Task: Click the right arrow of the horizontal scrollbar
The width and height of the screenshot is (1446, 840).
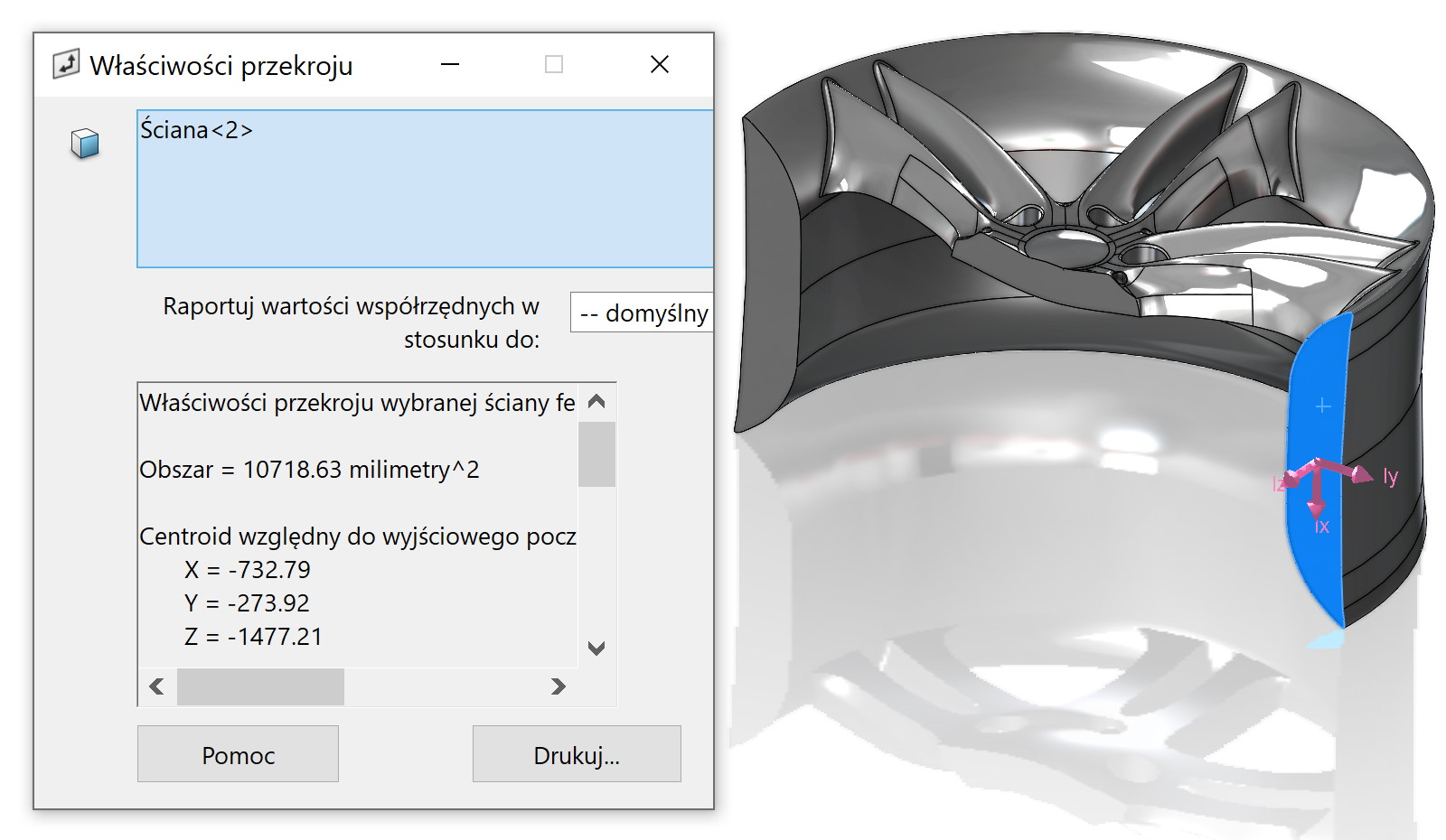Action: coord(558,686)
